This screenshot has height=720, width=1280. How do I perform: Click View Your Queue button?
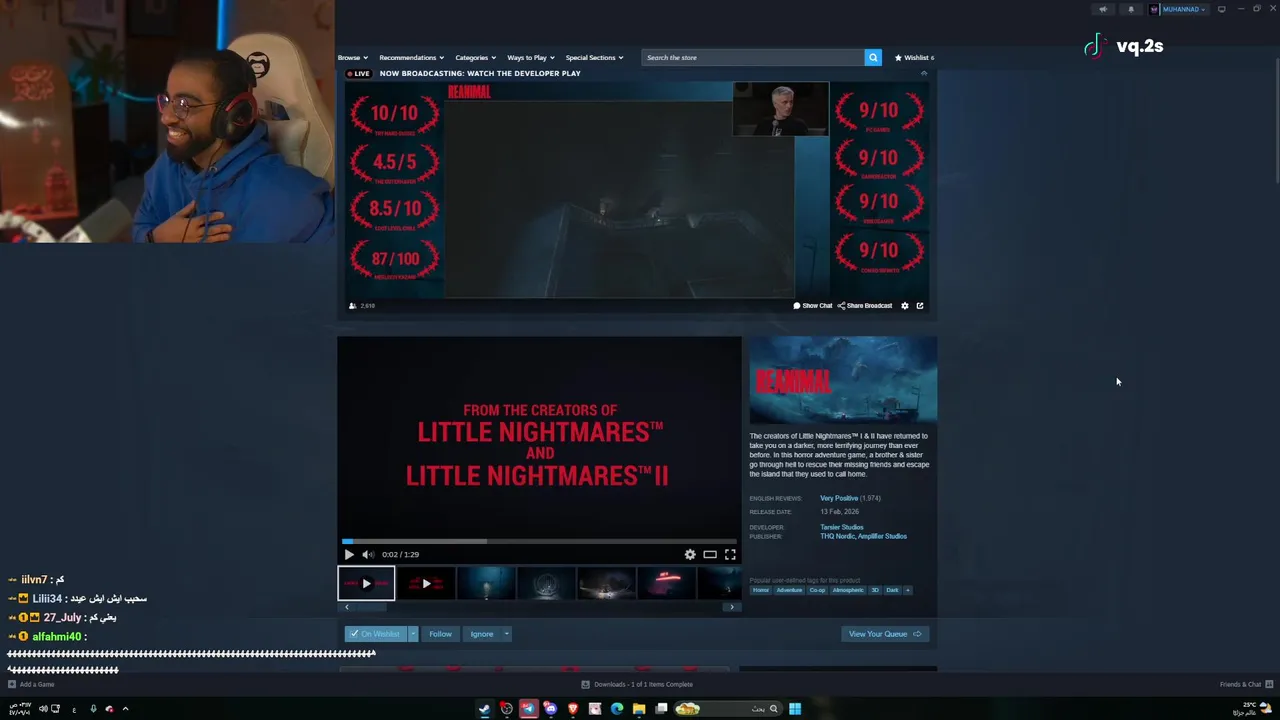[885, 634]
